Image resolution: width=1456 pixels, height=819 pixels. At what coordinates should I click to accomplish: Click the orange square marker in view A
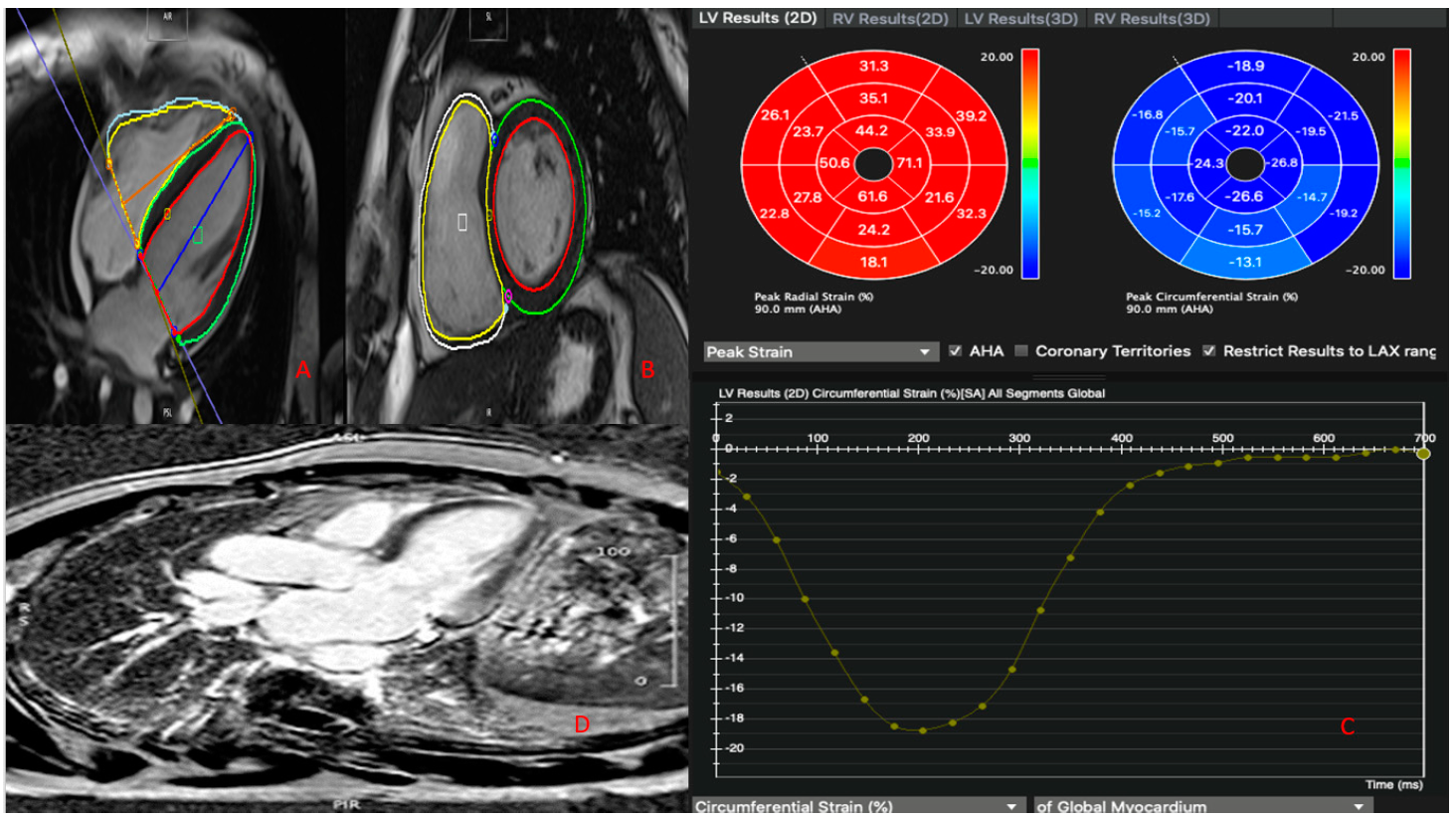(167, 213)
